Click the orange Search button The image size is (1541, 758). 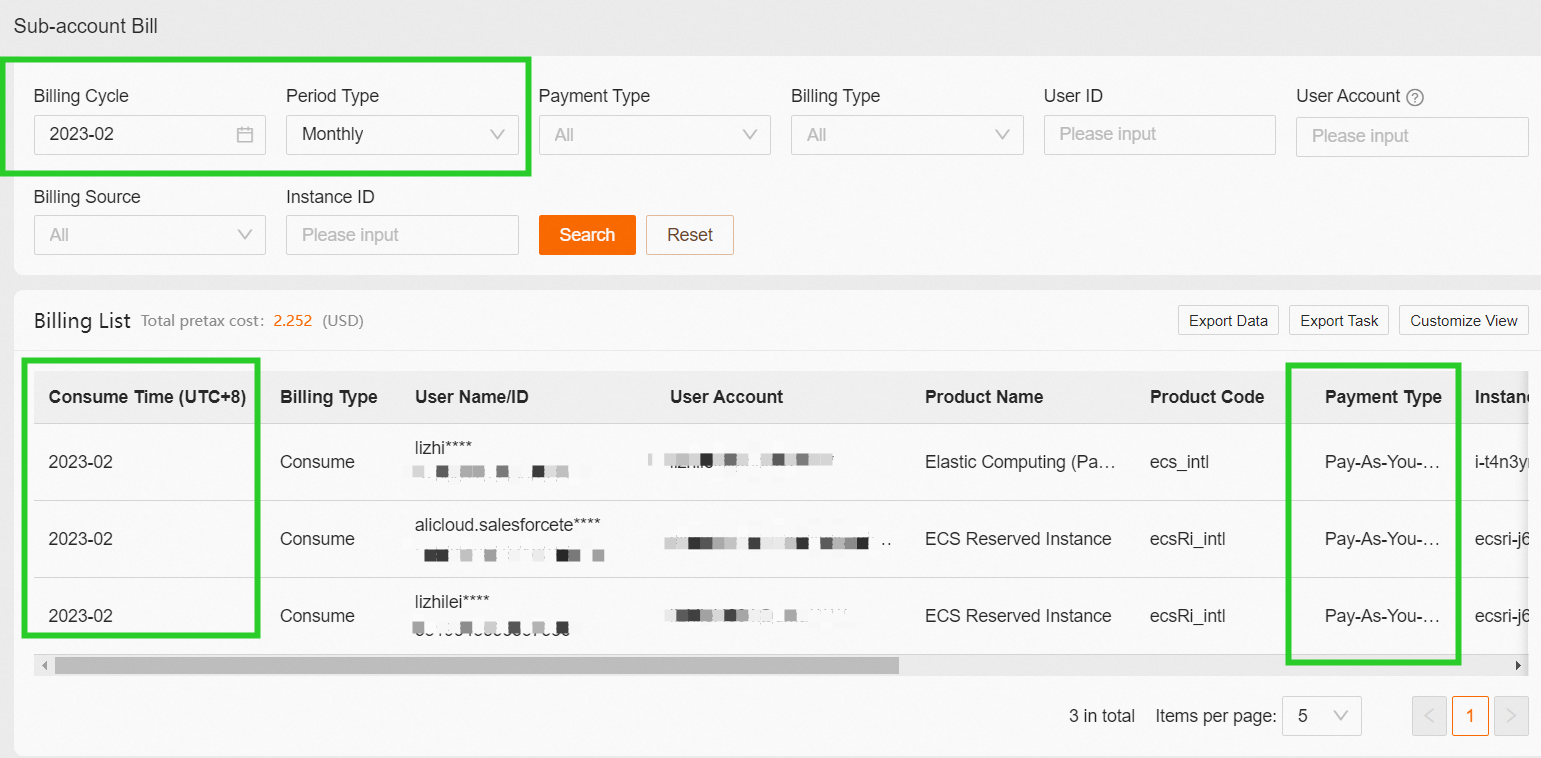click(587, 235)
